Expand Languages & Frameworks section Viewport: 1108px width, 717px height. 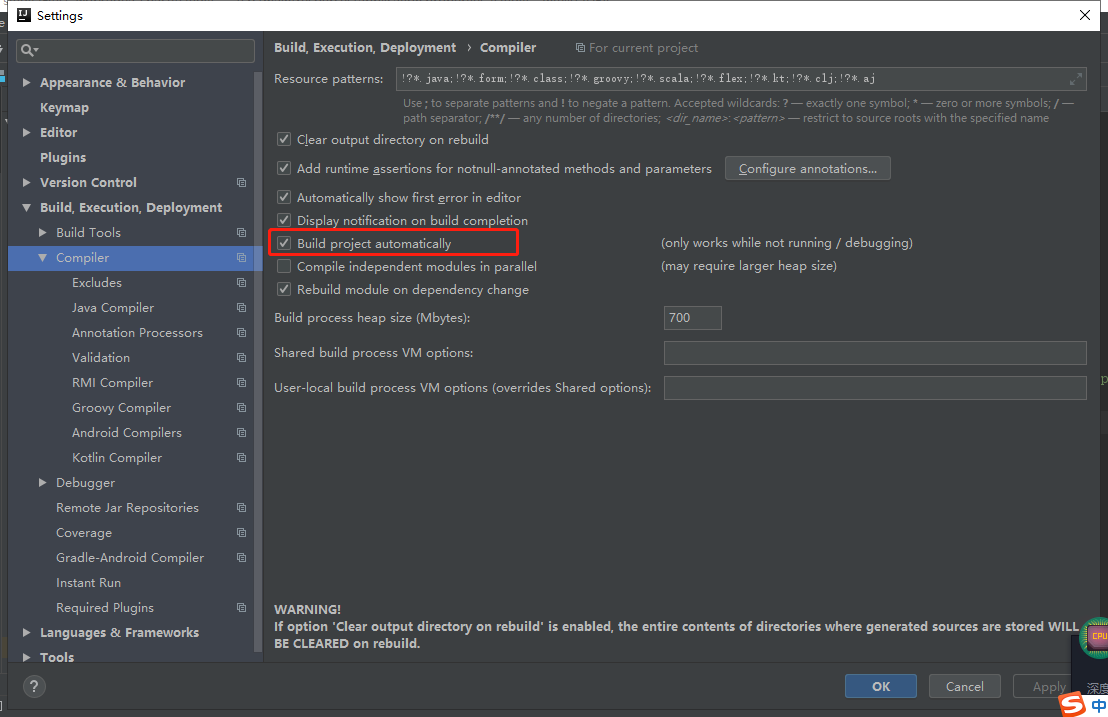click(x=26, y=632)
